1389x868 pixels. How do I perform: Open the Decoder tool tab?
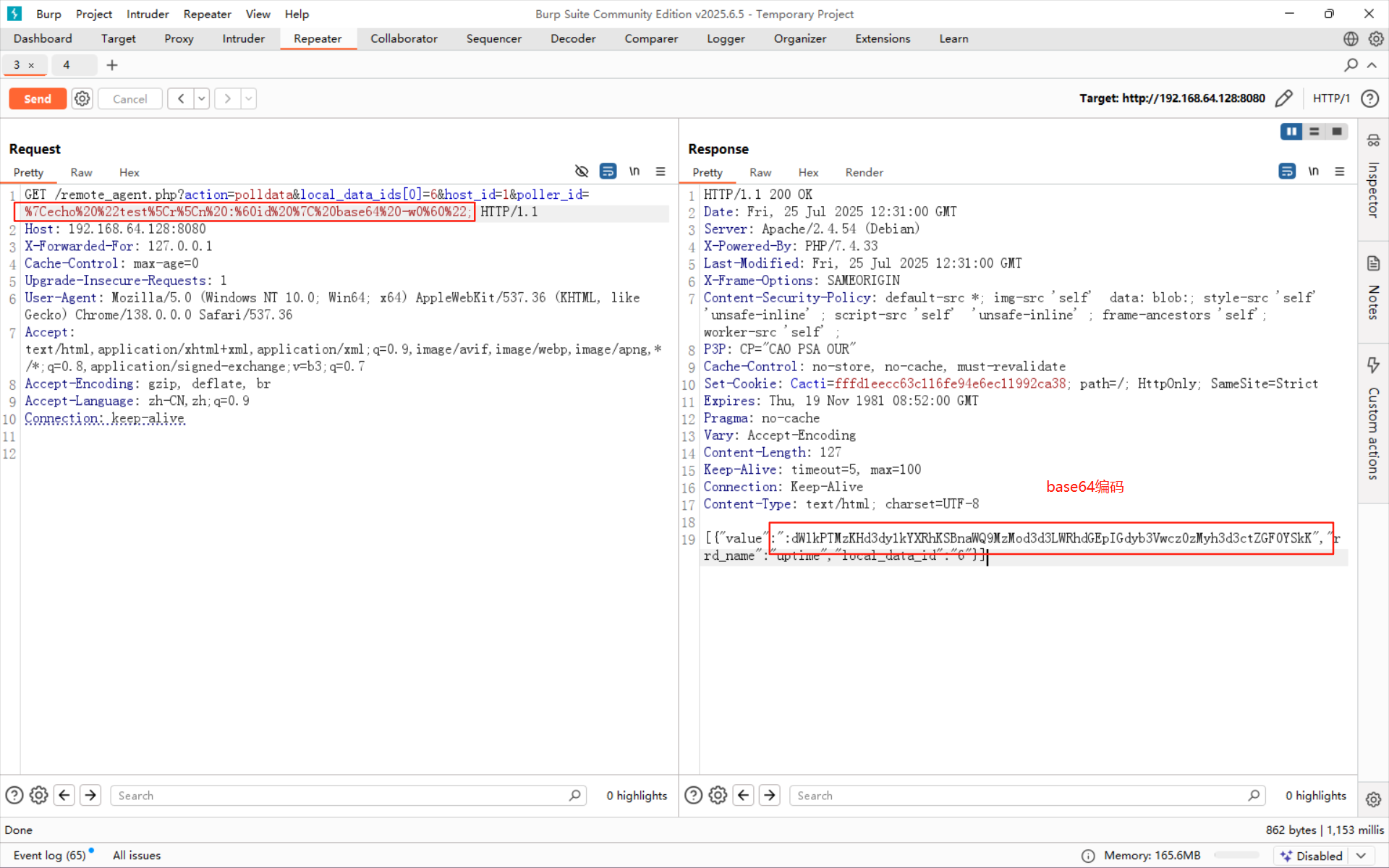[573, 38]
